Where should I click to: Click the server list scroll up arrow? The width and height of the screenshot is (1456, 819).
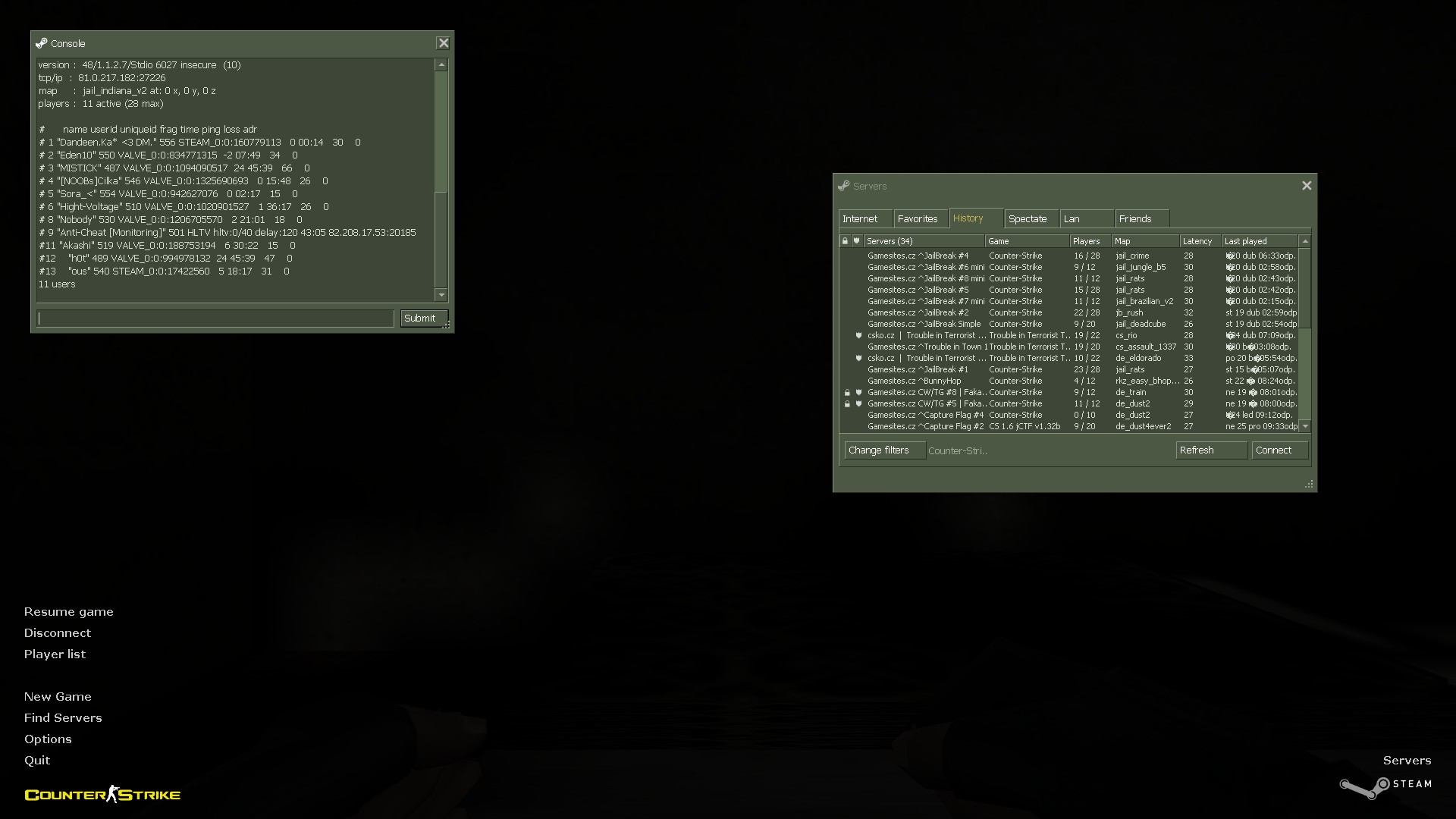[x=1305, y=241]
